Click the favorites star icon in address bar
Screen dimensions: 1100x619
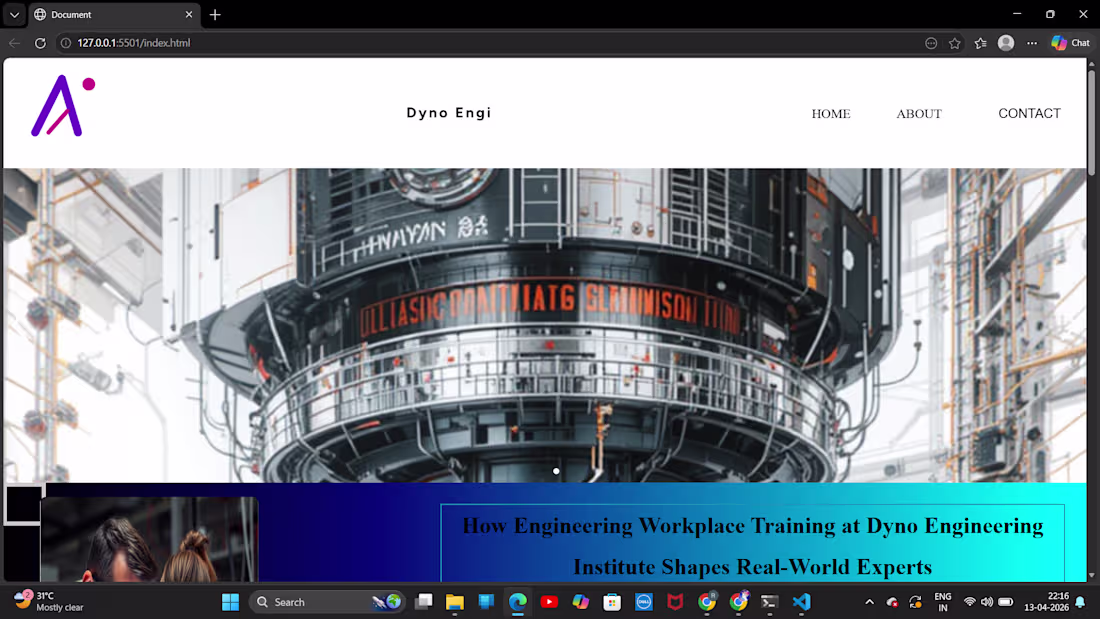tap(954, 42)
